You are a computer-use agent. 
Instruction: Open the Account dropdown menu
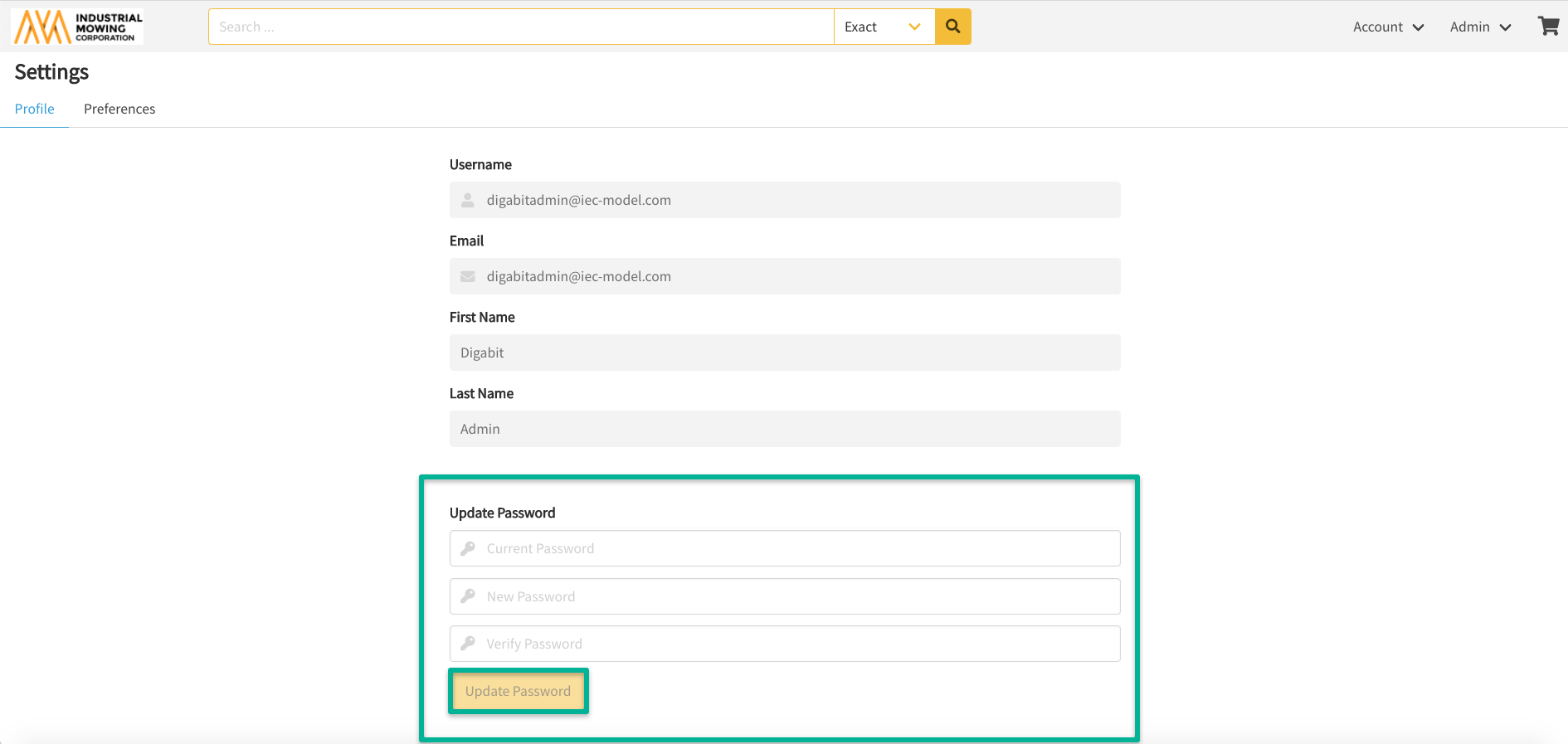tap(1388, 27)
